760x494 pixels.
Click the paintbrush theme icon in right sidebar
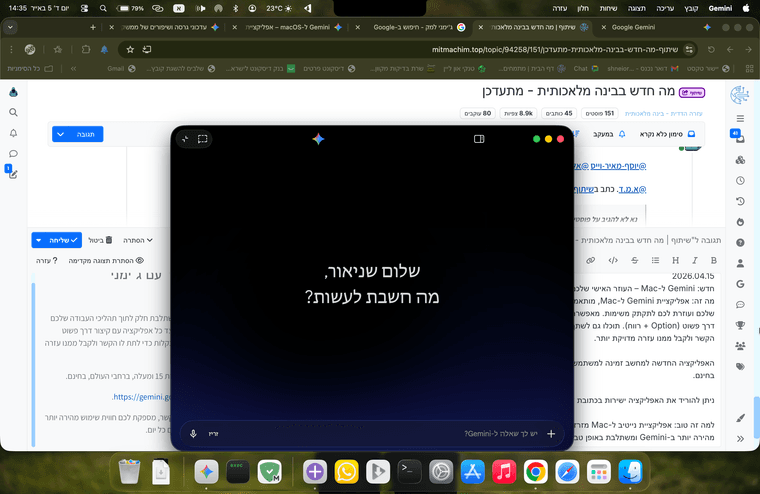point(740,418)
